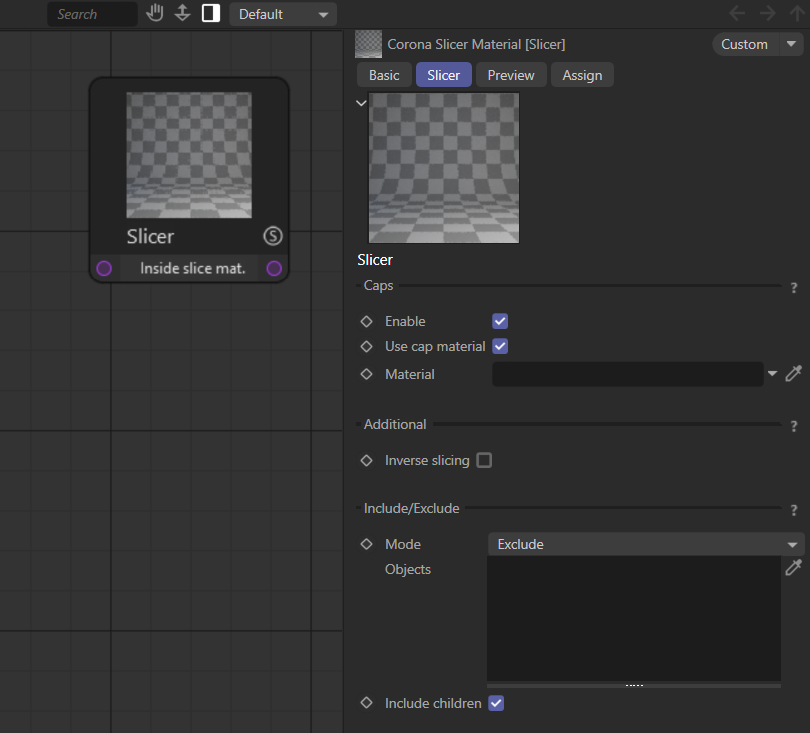
Task: Click the vertical layout arrows icon
Action: 182,13
